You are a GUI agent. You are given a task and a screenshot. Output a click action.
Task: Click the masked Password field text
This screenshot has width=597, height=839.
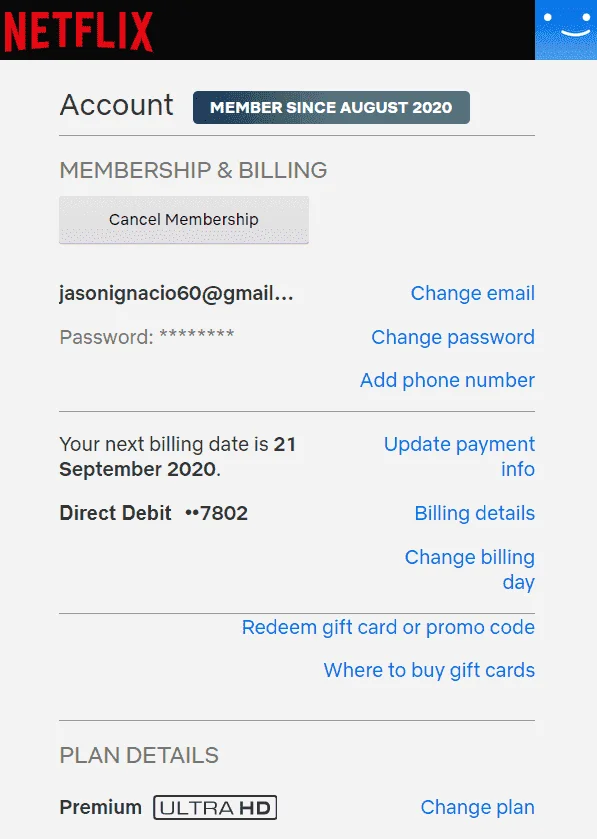point(147,337)
